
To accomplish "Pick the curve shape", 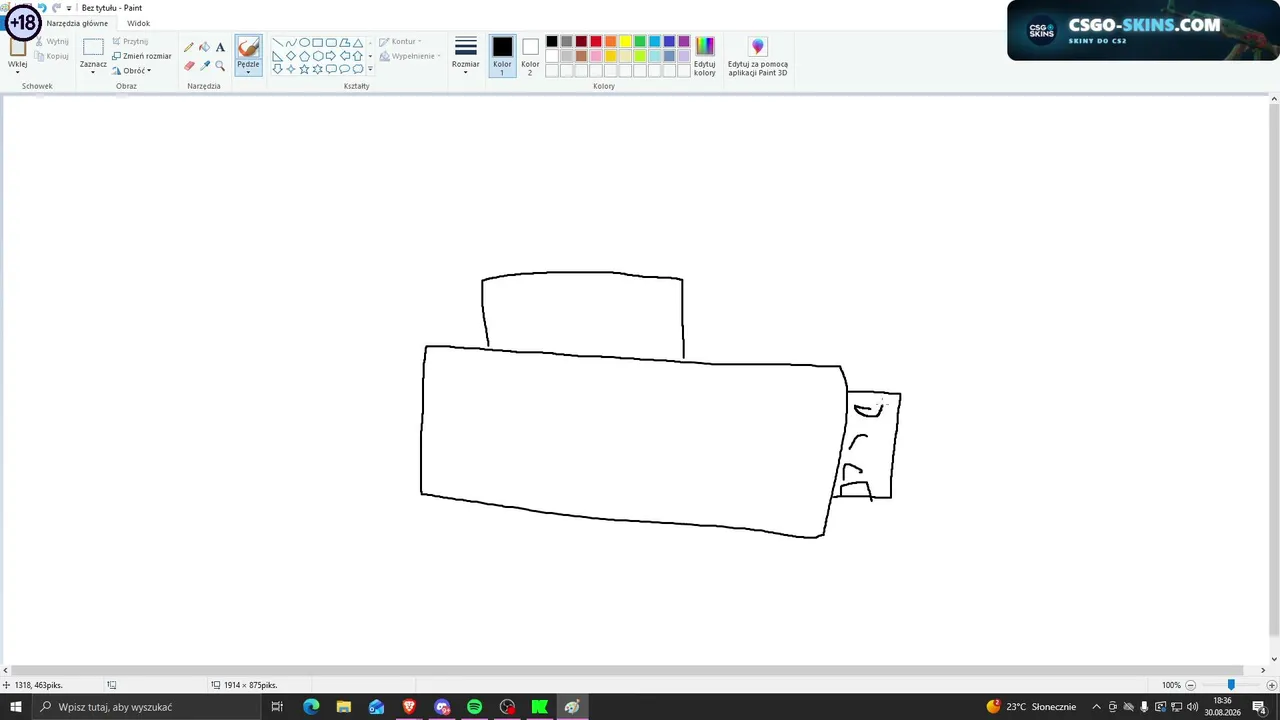I will (291, 43).
